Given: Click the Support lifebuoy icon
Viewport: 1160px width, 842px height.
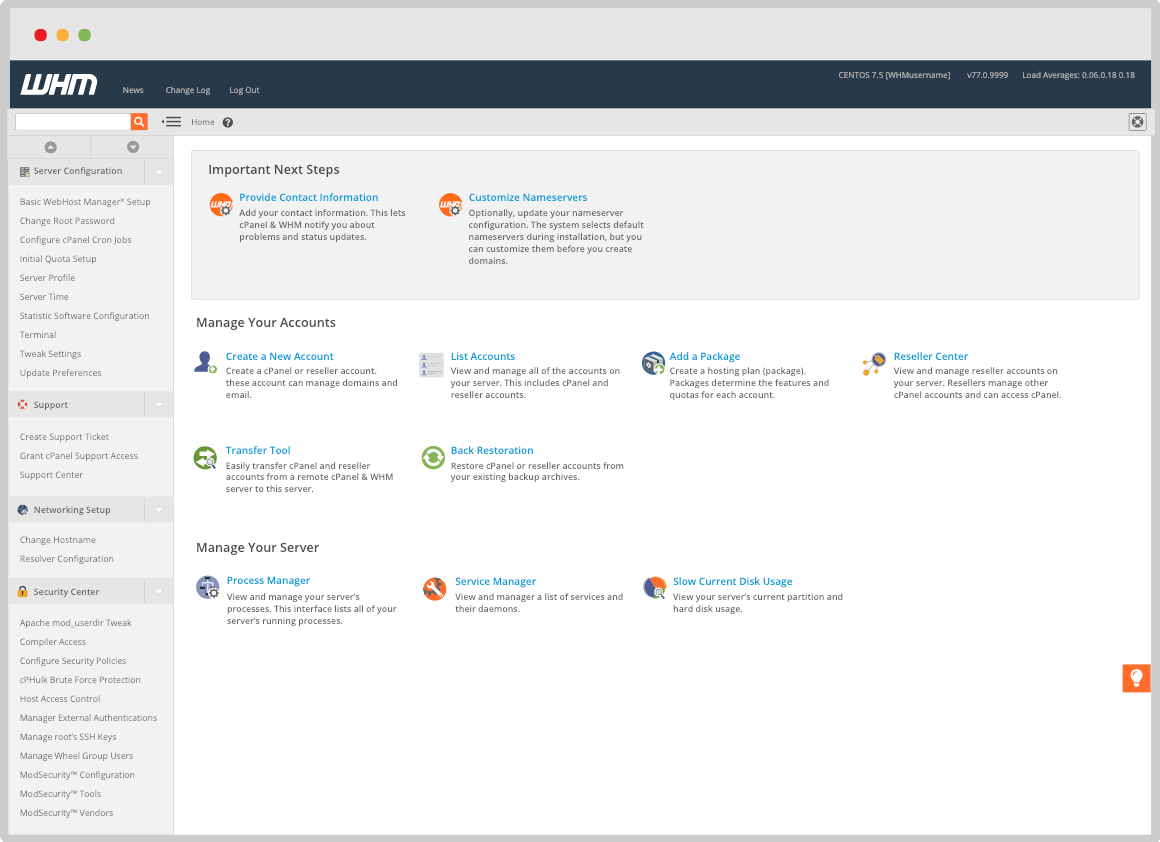Looking at the screenshot, I should [23, 405].
